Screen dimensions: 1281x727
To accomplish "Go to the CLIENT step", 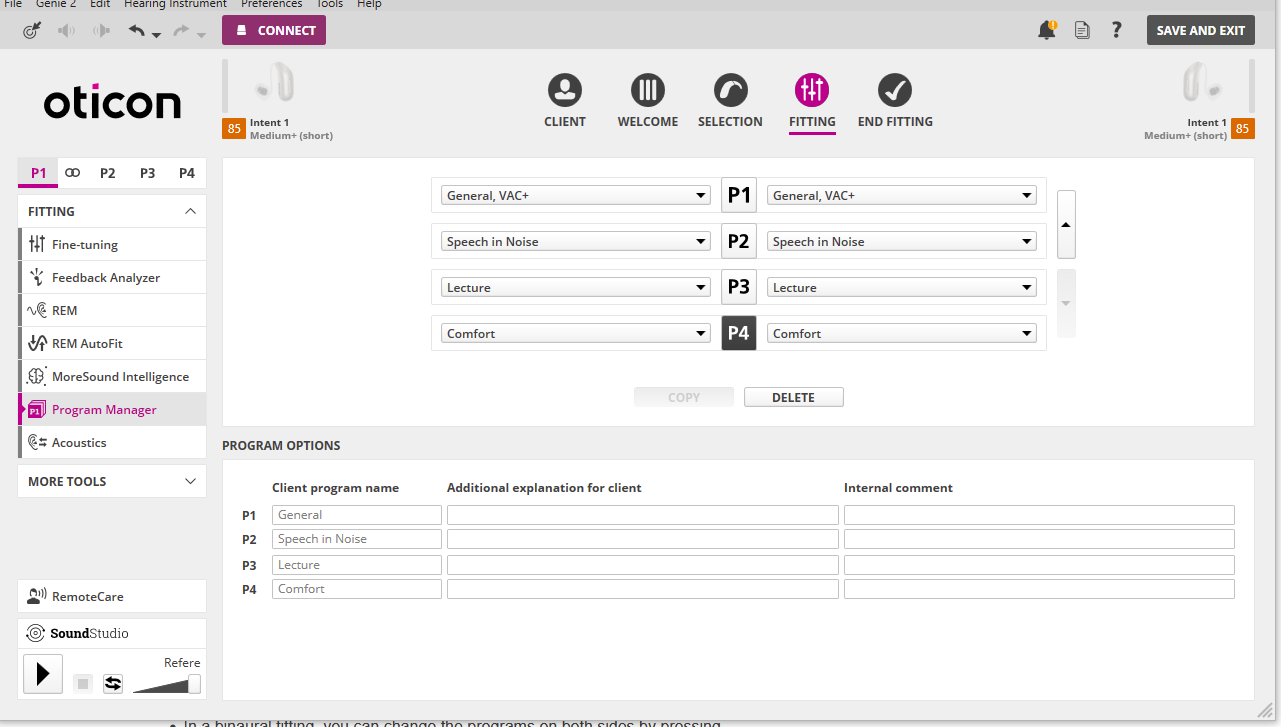I will [x=565, y=101].
